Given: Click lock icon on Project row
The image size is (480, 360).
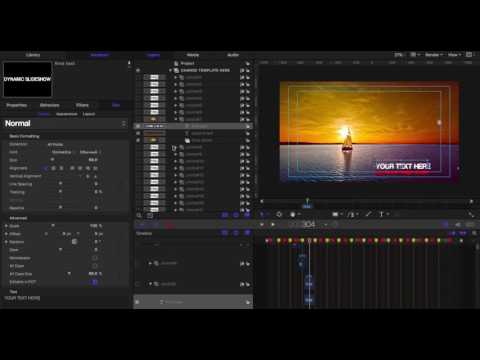Looking at the screenshot, I should (247, 63).
